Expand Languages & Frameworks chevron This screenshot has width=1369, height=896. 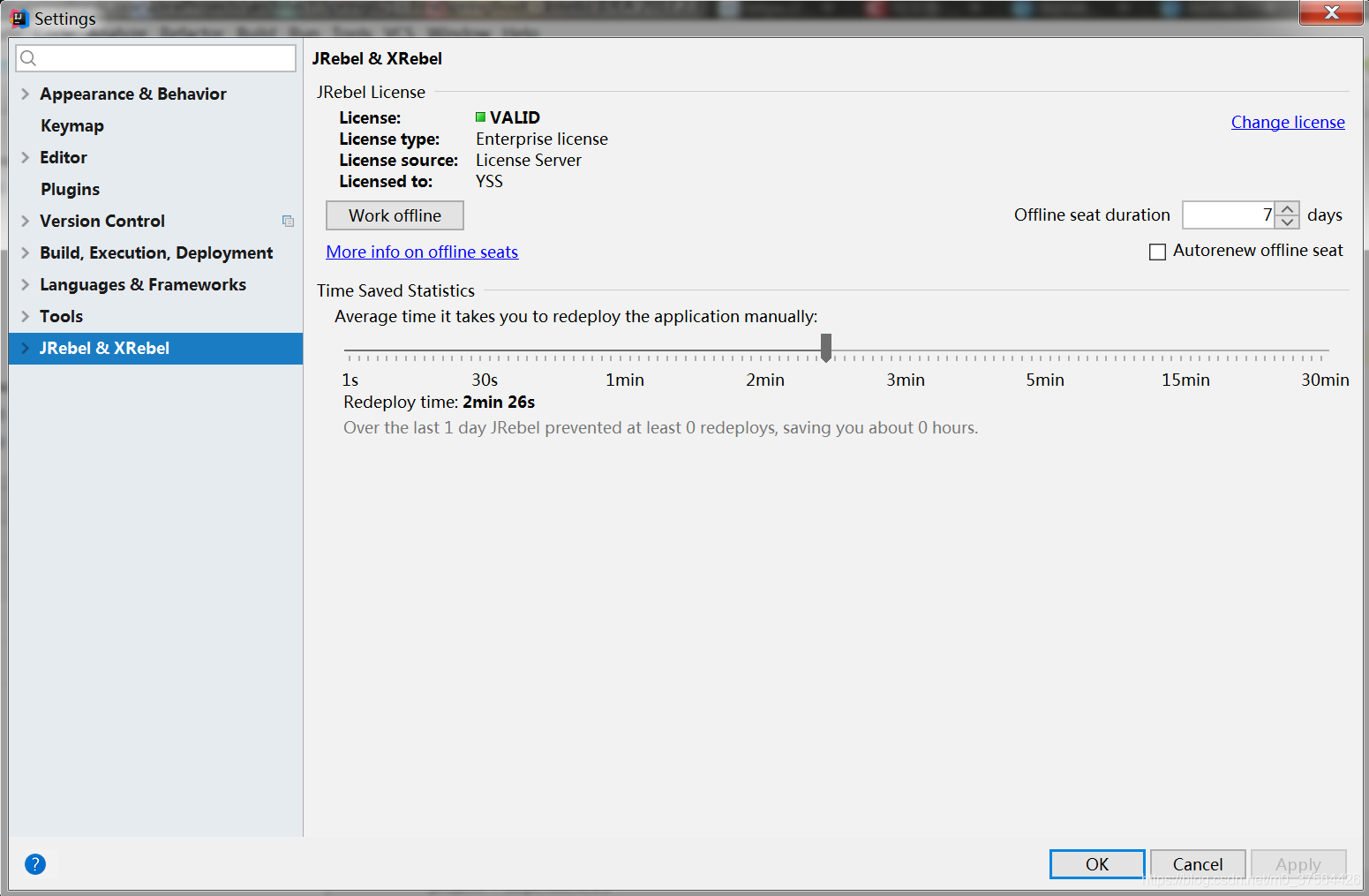tap(25, 284)
